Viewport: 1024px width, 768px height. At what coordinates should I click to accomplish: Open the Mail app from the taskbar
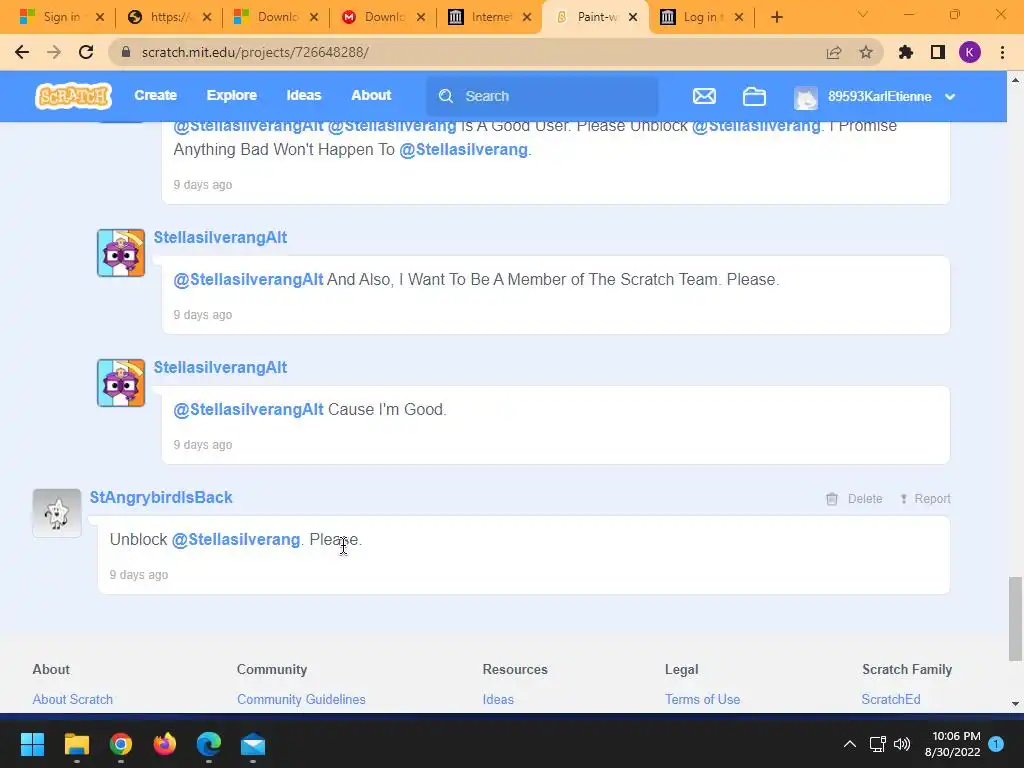tap(253, 744)
